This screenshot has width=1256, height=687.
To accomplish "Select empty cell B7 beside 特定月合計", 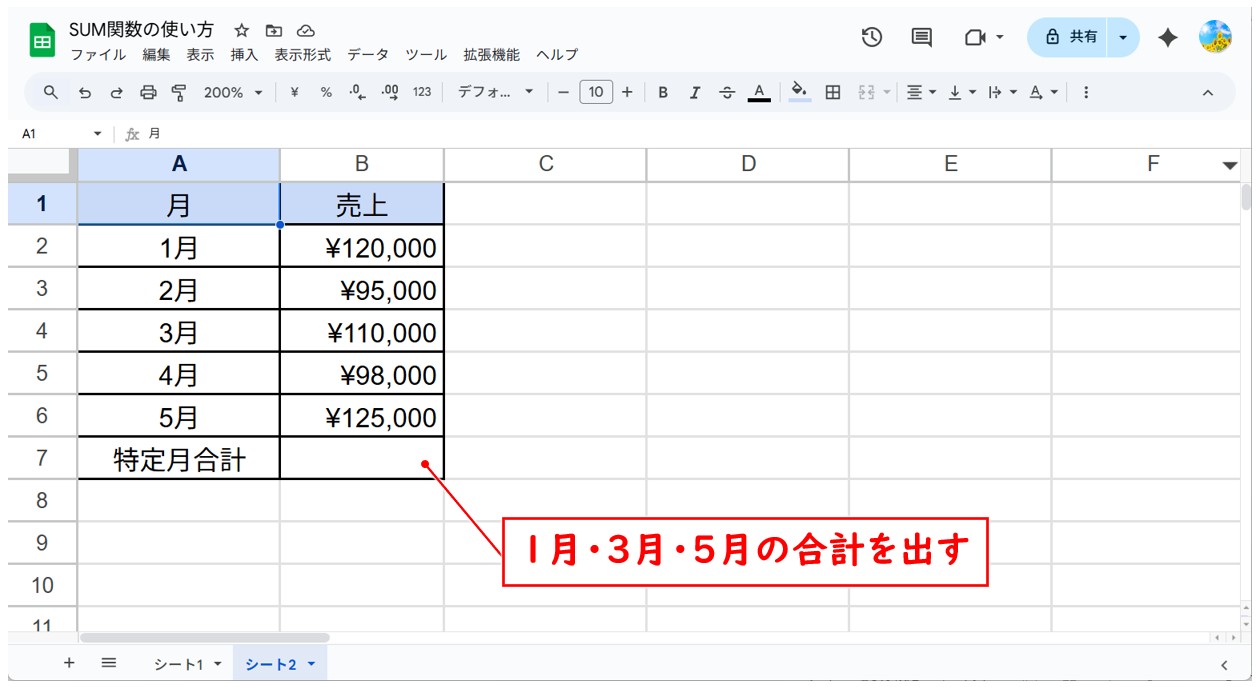I will 361,459.
